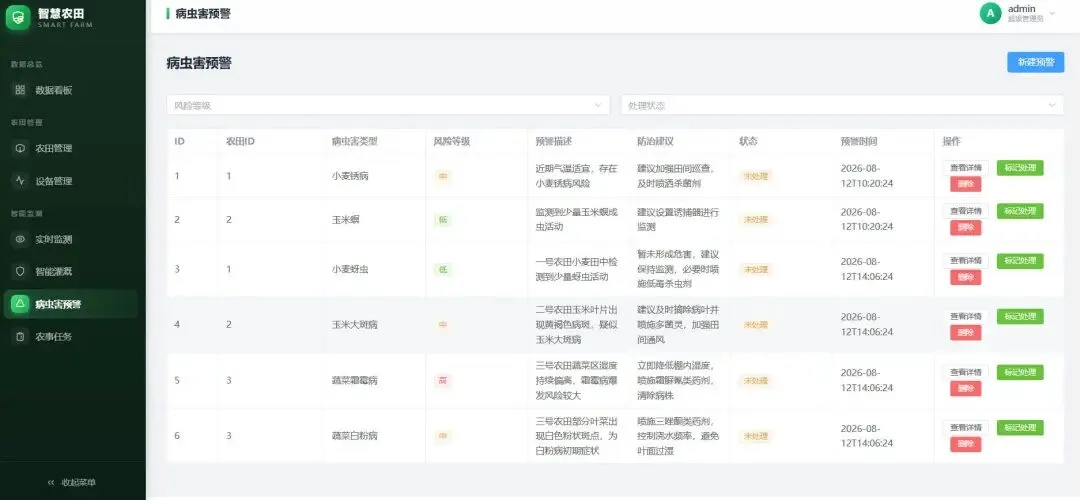The height and width of the screenshot is (500, 1080).
Task: Click the 防治建议 column header
Action: pyautogui.click(x=655, y=141)
